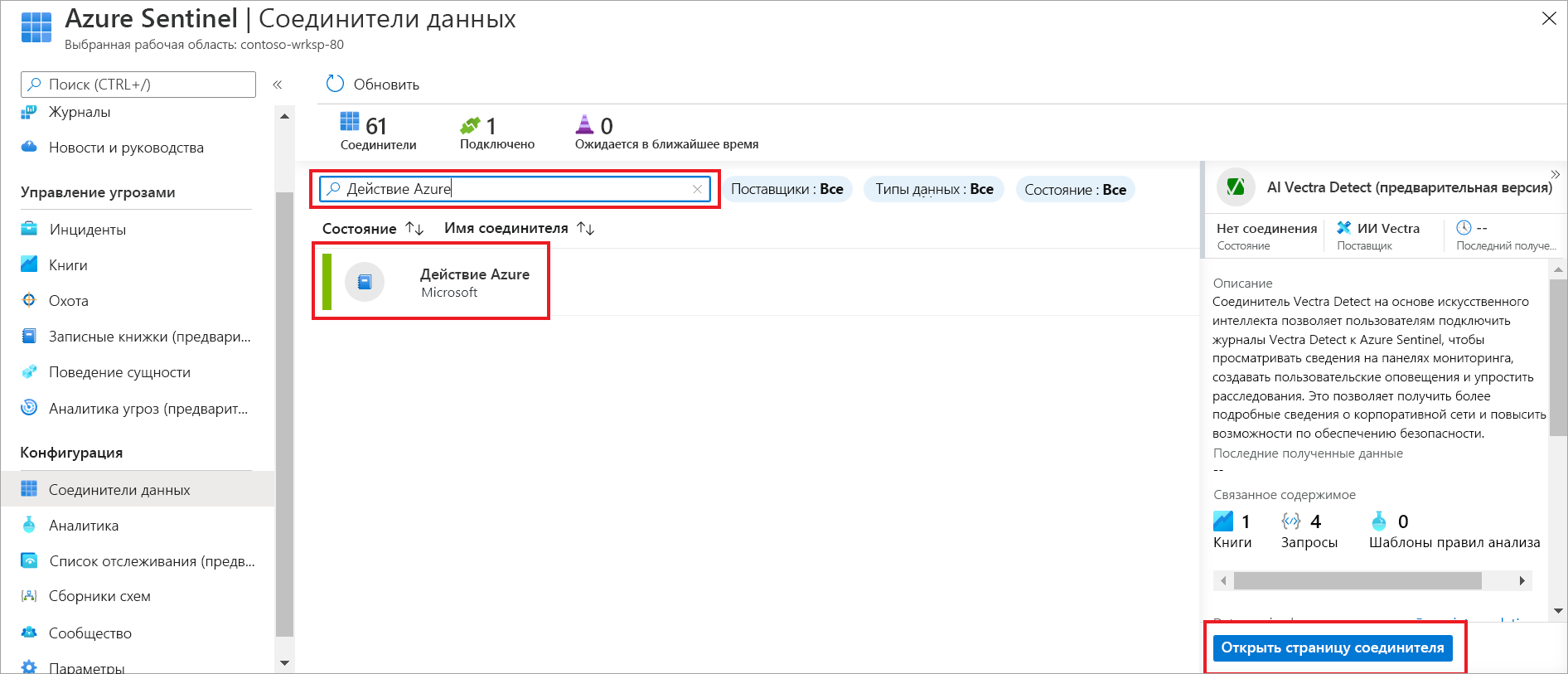Click the connector search field with Действие Azure
This screenshot has width=1568, height=674.
pos(515,189)
